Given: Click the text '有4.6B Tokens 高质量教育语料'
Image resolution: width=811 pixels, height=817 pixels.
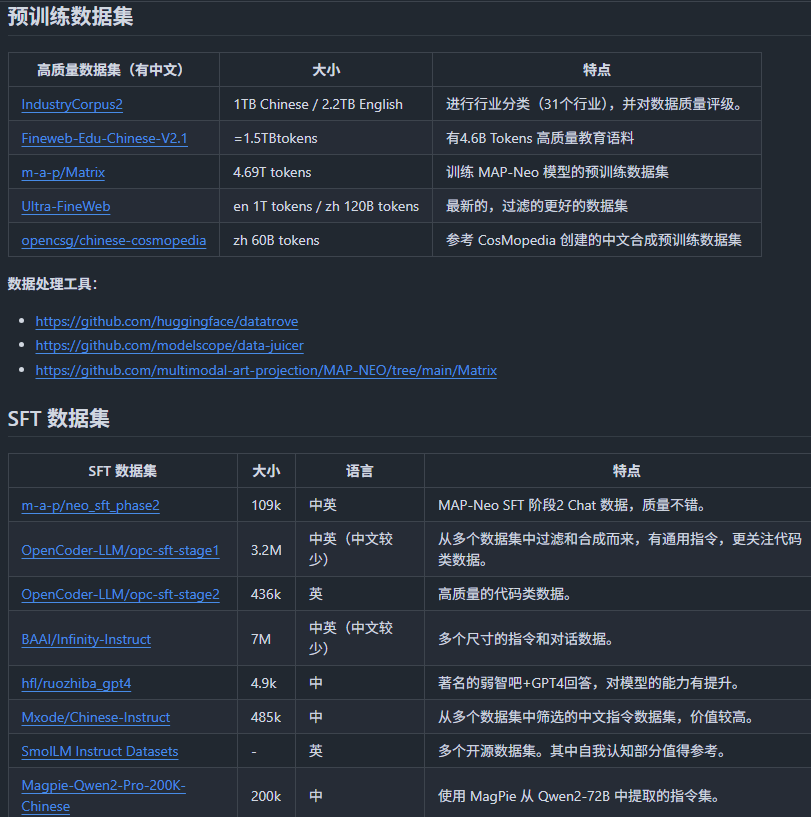Looking at the screenshot, I should [539, 138].
